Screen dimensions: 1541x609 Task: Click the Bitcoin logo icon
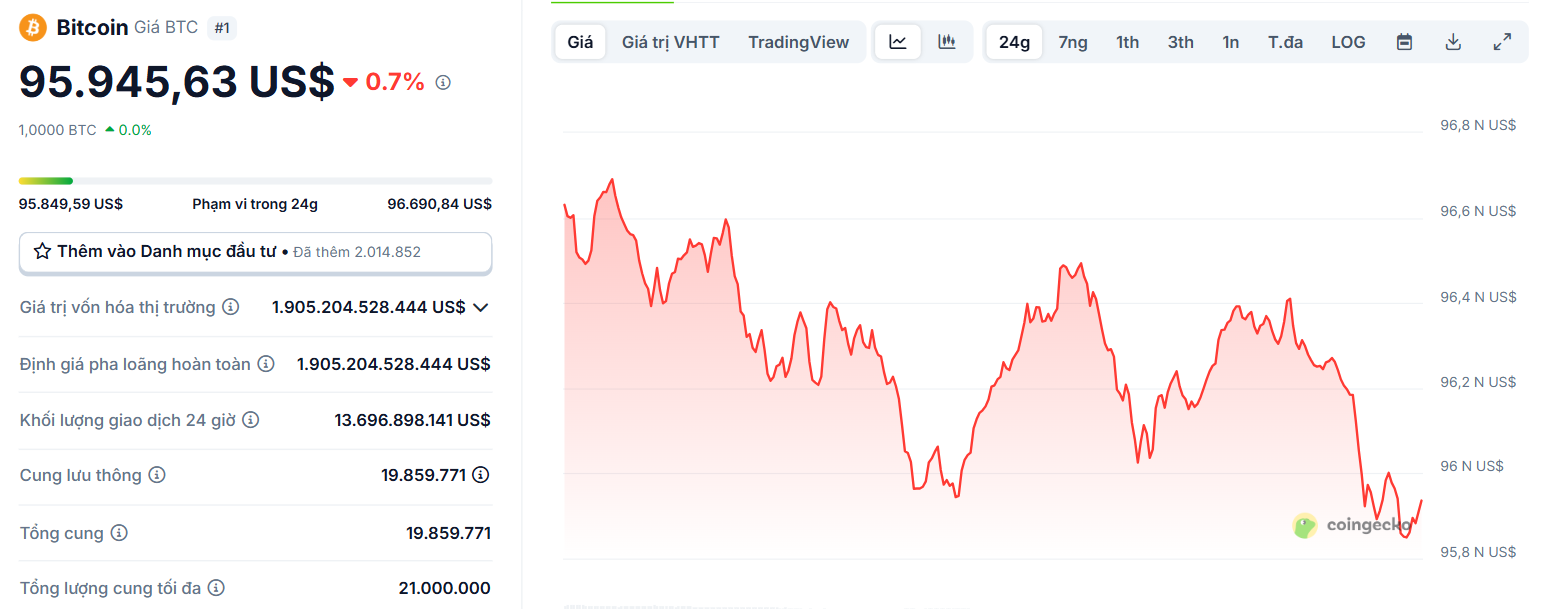pos(33,27)
